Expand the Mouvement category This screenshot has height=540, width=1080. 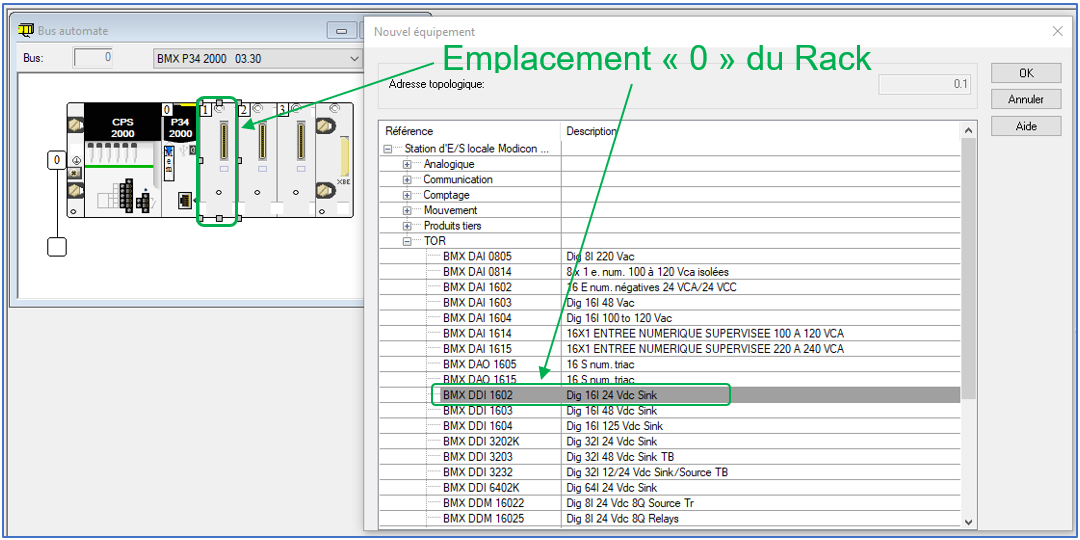[x=407, y=211]
